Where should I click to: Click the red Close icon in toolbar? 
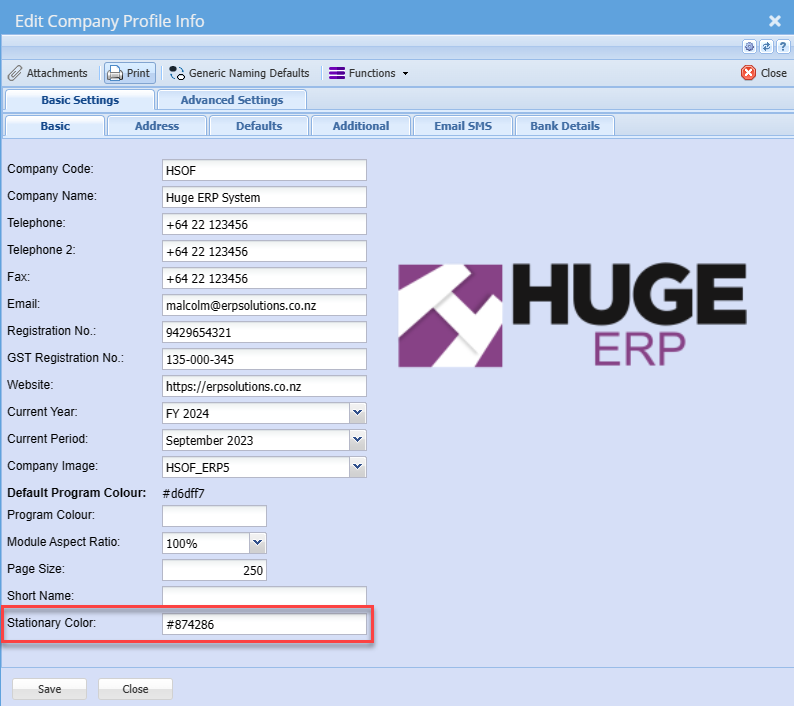[749, 73]
